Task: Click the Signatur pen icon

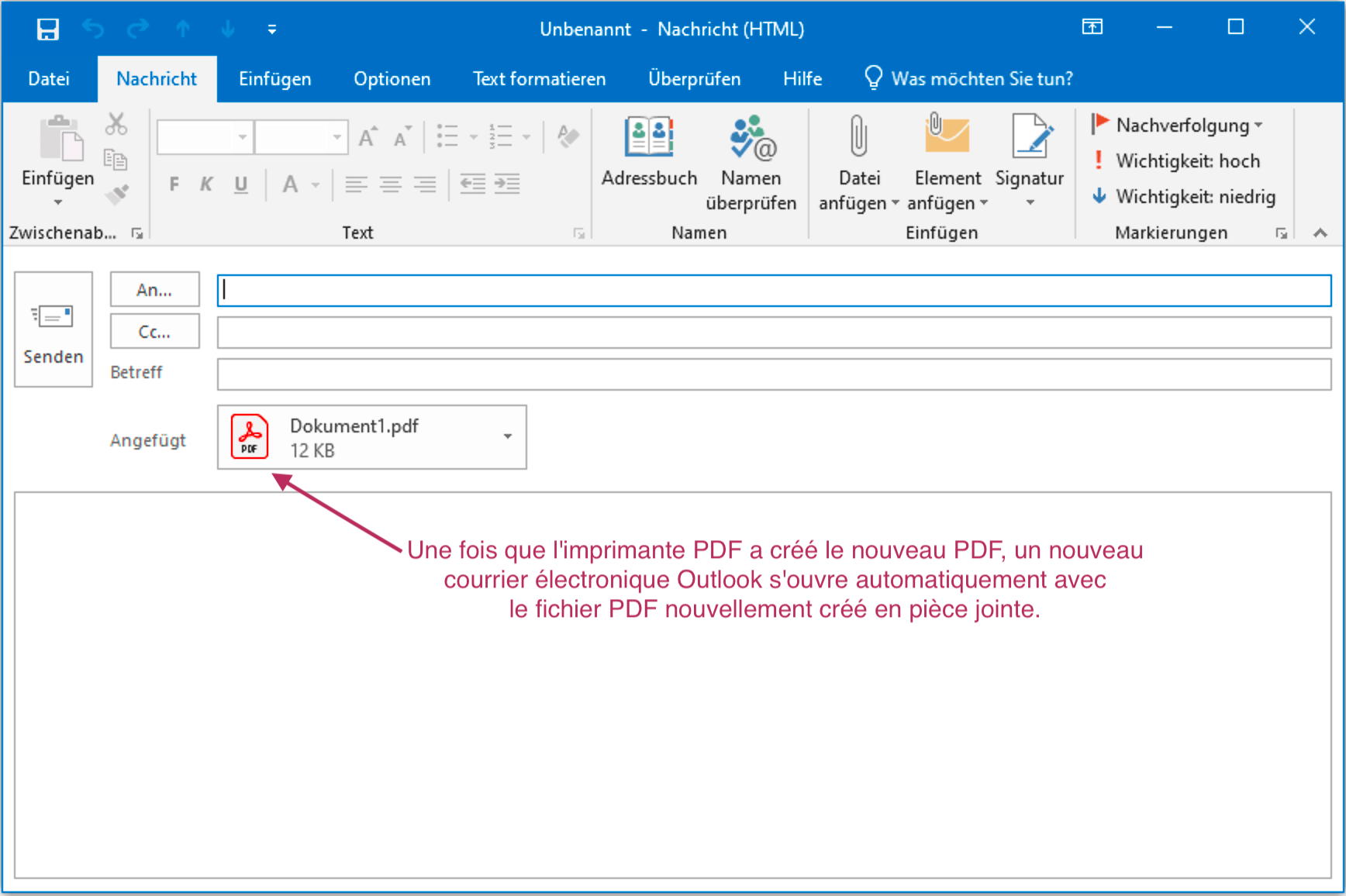Action: pos(1030,138)
